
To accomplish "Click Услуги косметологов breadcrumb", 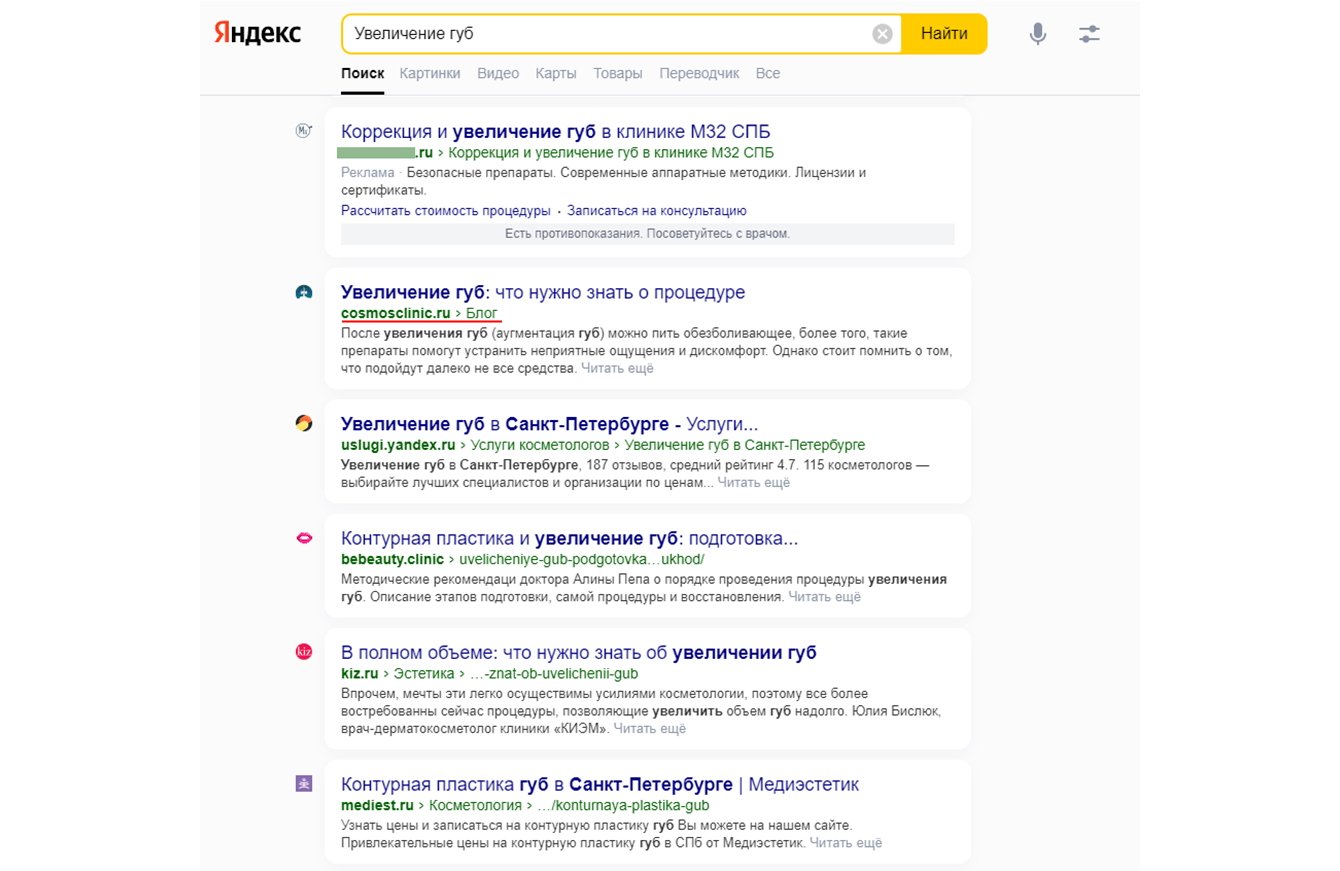I will click(540, 444).
